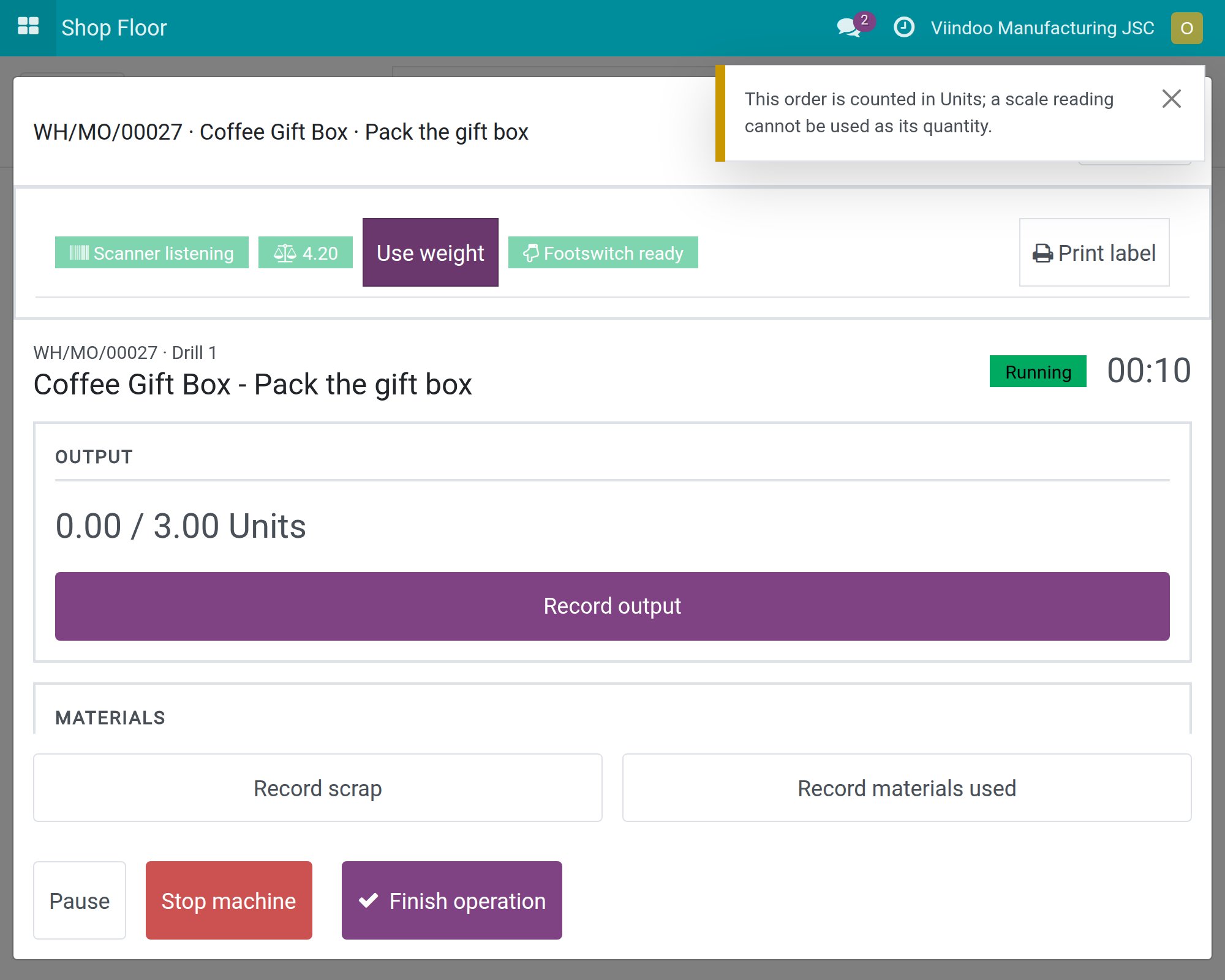
Task: Click the Shop Floor app title
Action: [x=114, y=28]
